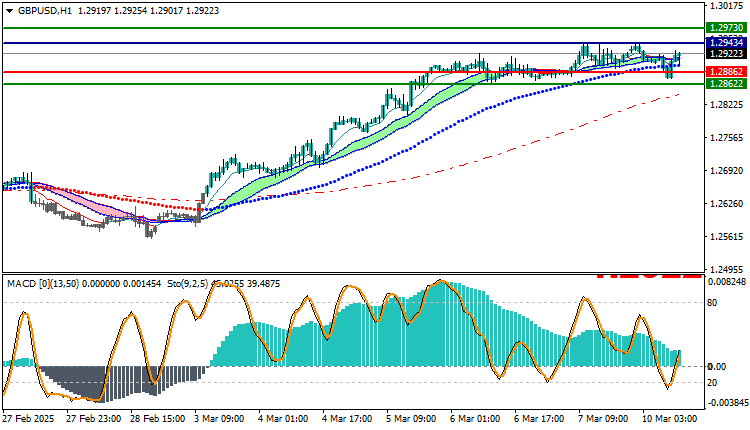Click the 5 Mar 09:00 time label
750x430 pixels.
pos(411,419)
